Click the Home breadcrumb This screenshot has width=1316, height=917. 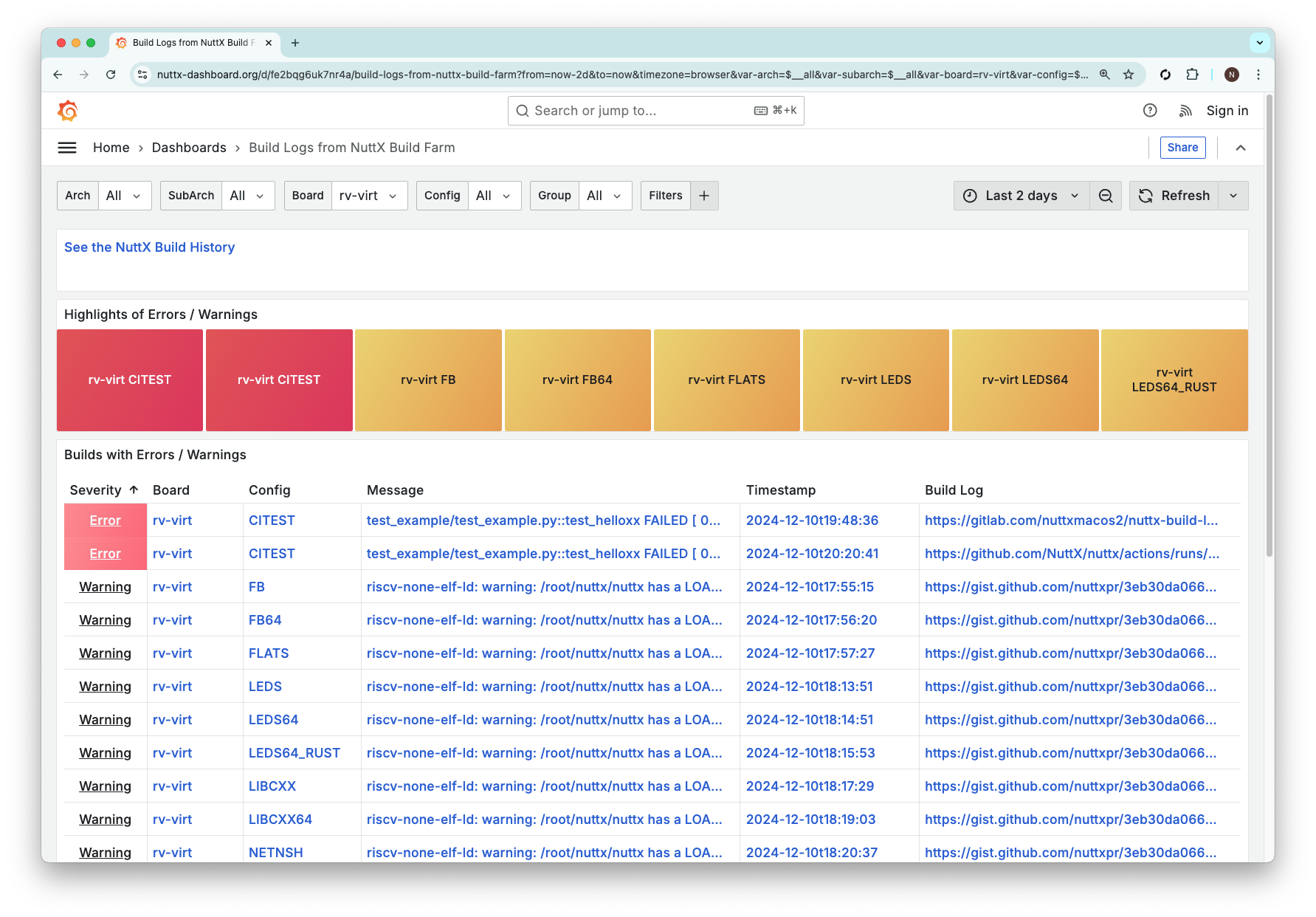pyautogui.click(x=111, y=148)
